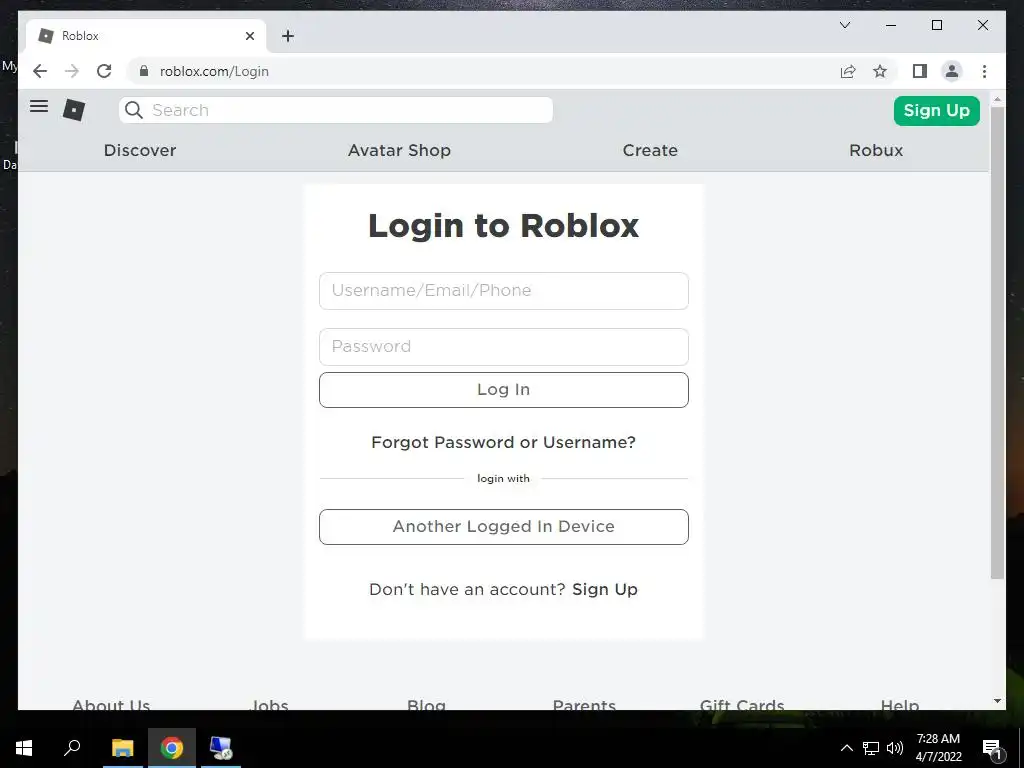This screenshot has height=768, width=1024.
Task: Click the search magnifier icon in Roblox header
Action: tap(134, 110)
